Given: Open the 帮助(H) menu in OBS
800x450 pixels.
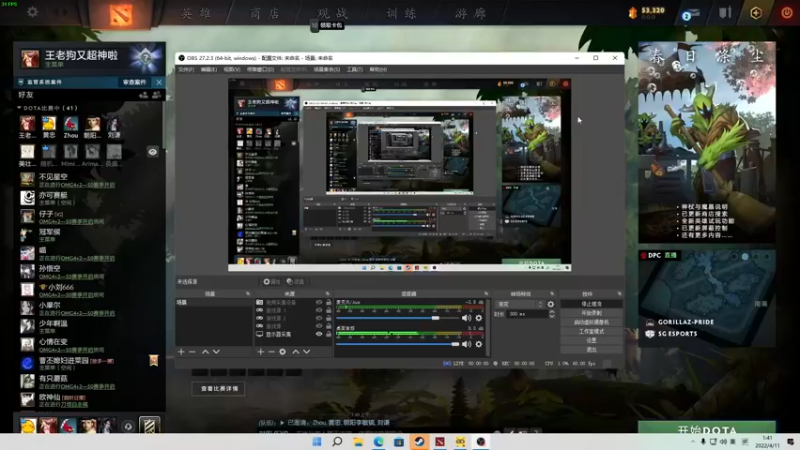Looking at the screenshot, I should pos(378,69).
